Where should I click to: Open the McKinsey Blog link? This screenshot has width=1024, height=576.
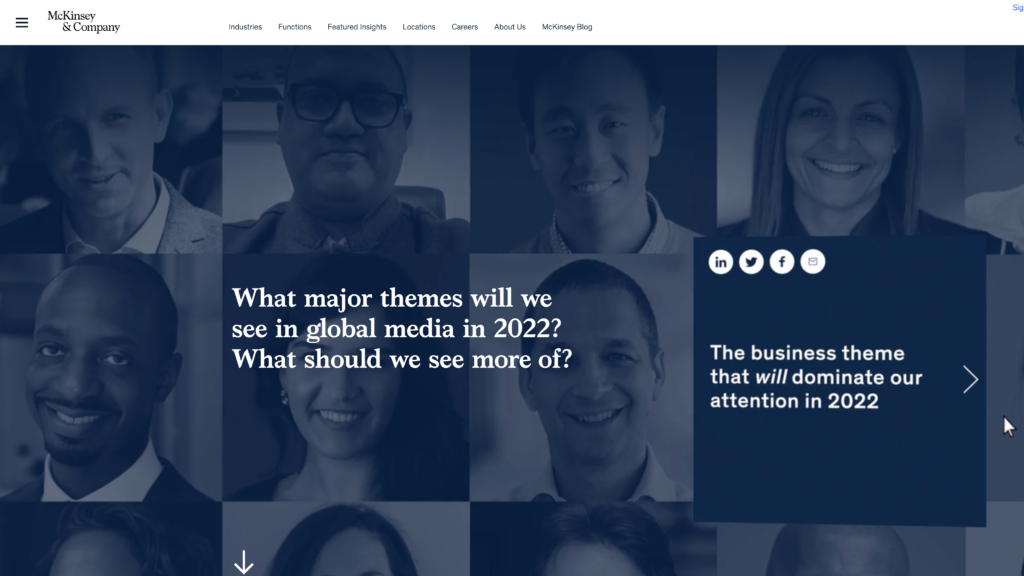coord(567,27)
